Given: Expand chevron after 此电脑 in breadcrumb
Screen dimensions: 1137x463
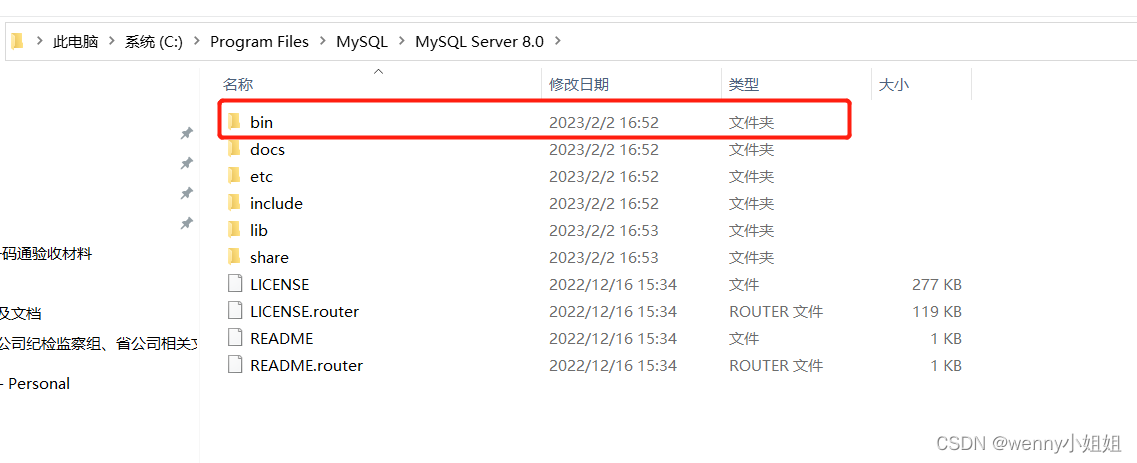Looking at the screenshot, I should click(x=111, y=41).
